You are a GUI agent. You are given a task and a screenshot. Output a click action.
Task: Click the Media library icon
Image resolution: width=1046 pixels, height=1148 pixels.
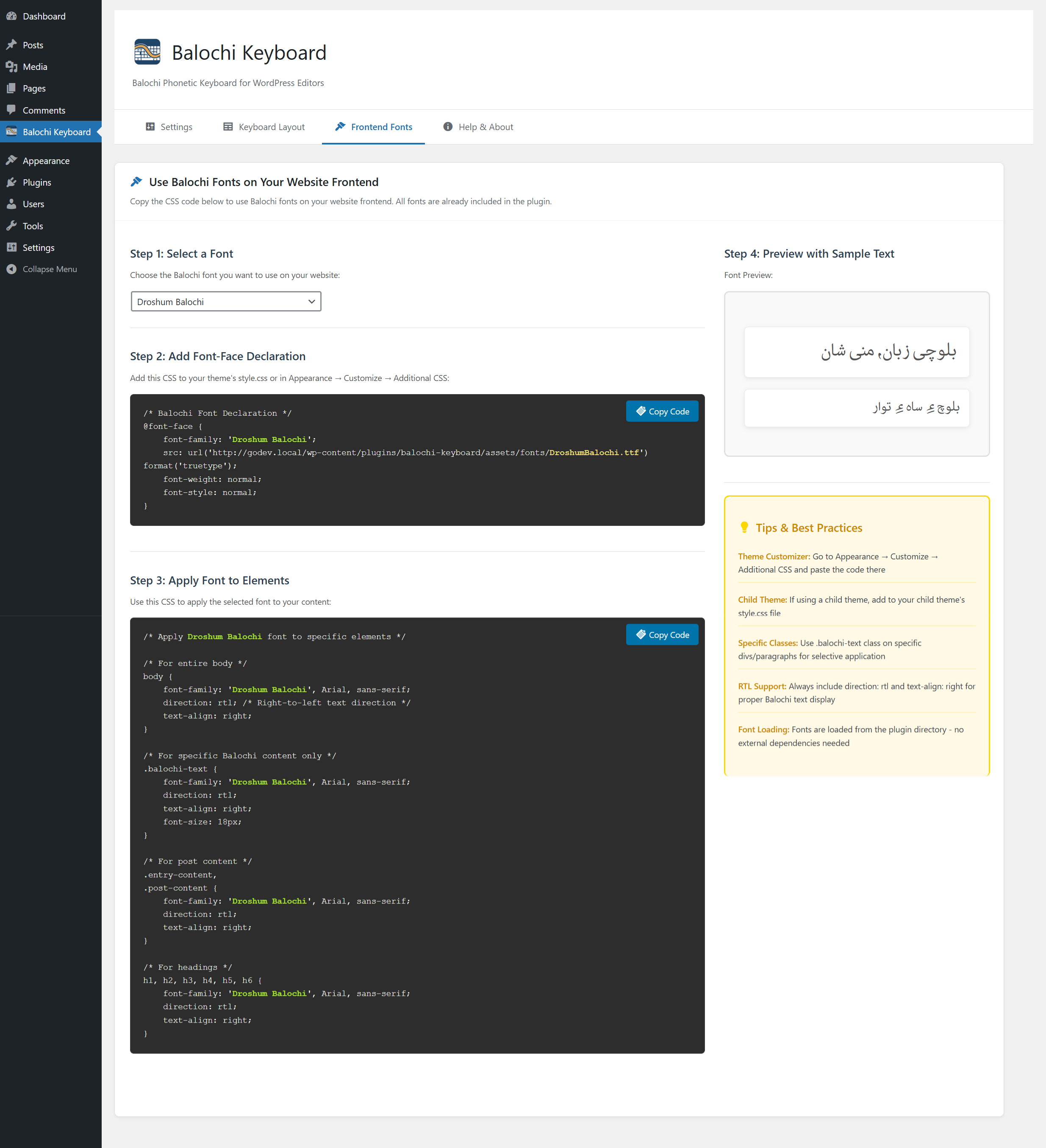pyautogui.click(x=11, y=67)
